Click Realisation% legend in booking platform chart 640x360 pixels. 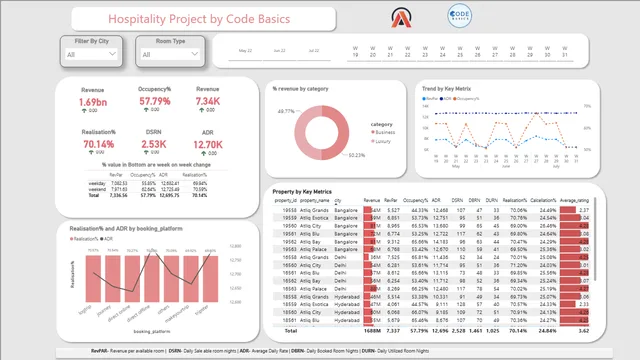point(84,239)
